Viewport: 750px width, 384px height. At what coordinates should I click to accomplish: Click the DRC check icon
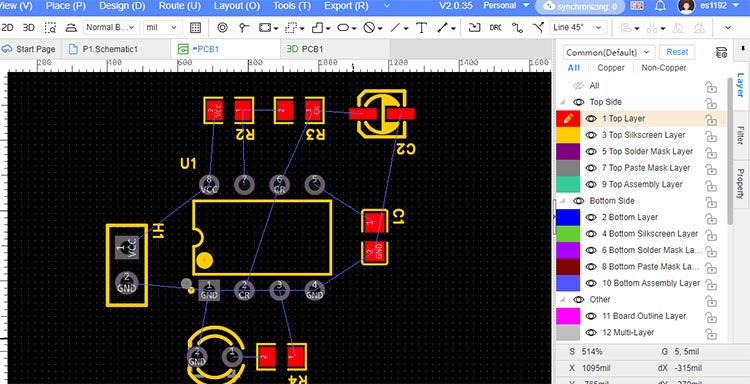coord(496,28)
